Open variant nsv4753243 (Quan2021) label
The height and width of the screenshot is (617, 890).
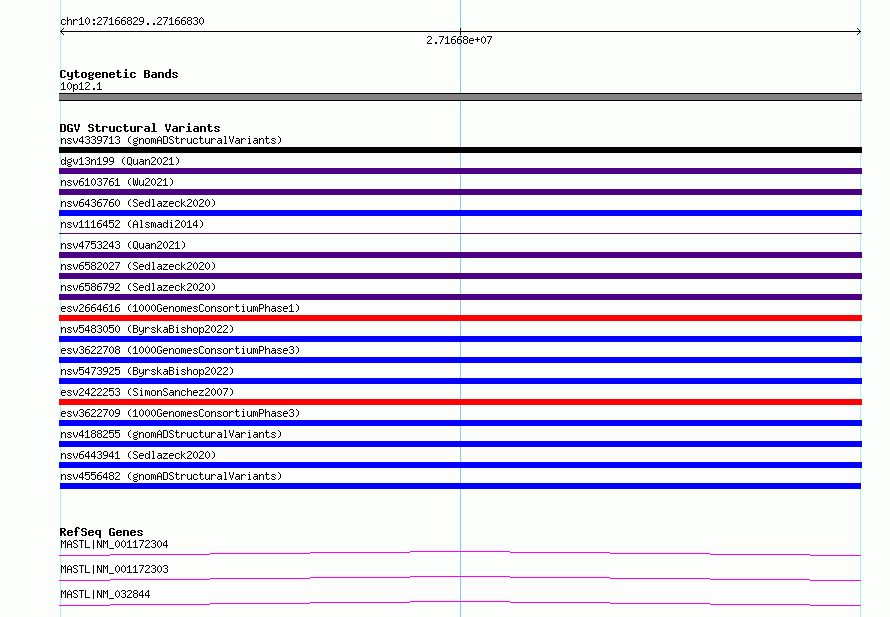tap(123, 245)
